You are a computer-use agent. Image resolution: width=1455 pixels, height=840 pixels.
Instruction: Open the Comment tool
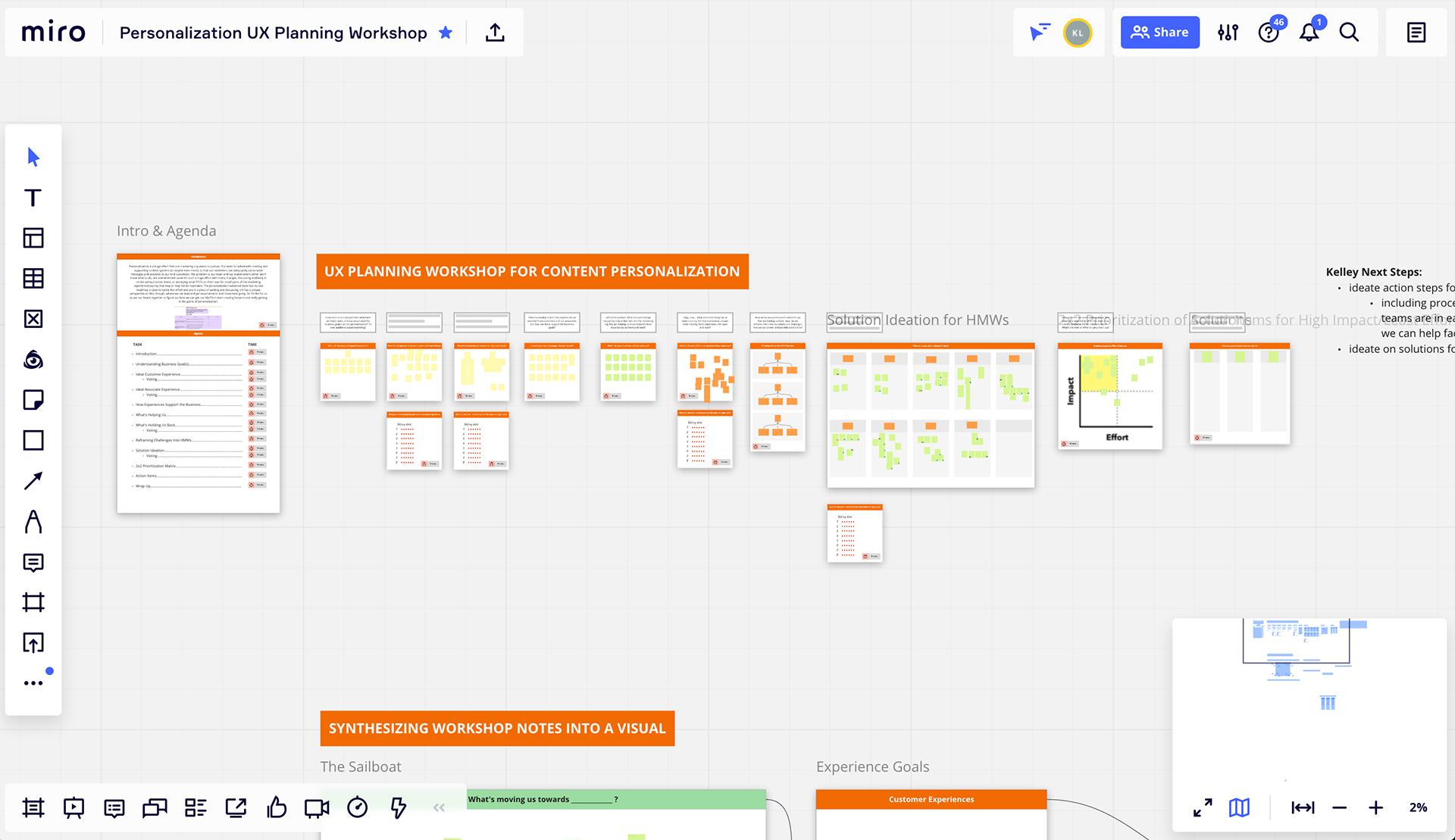[x=33, y=562]
